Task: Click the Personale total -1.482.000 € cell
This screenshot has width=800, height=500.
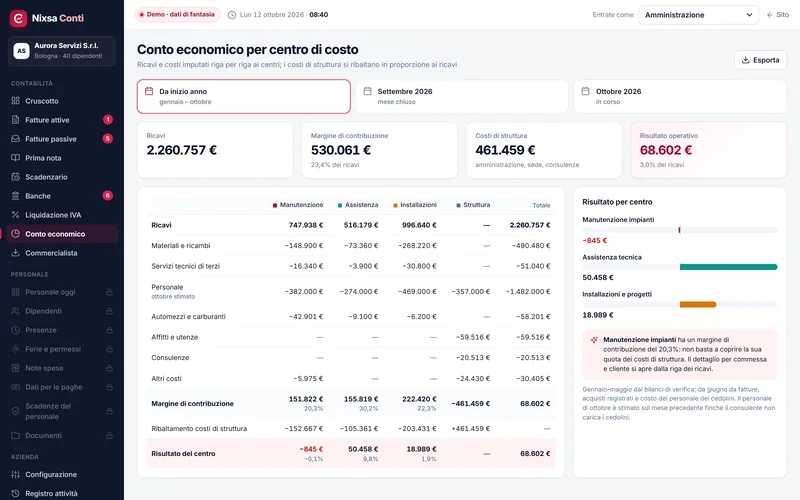Action: click(528, 292)
